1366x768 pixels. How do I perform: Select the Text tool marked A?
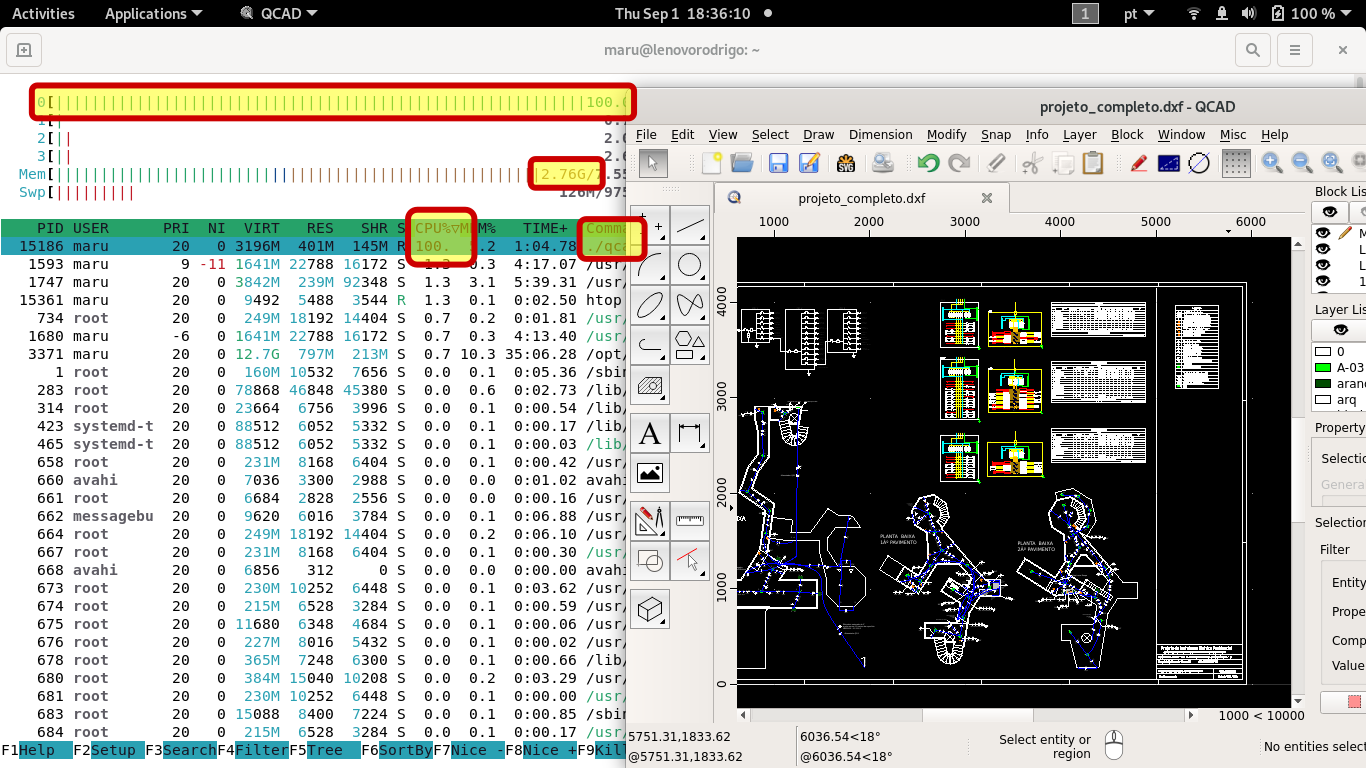tap(650, 434)
